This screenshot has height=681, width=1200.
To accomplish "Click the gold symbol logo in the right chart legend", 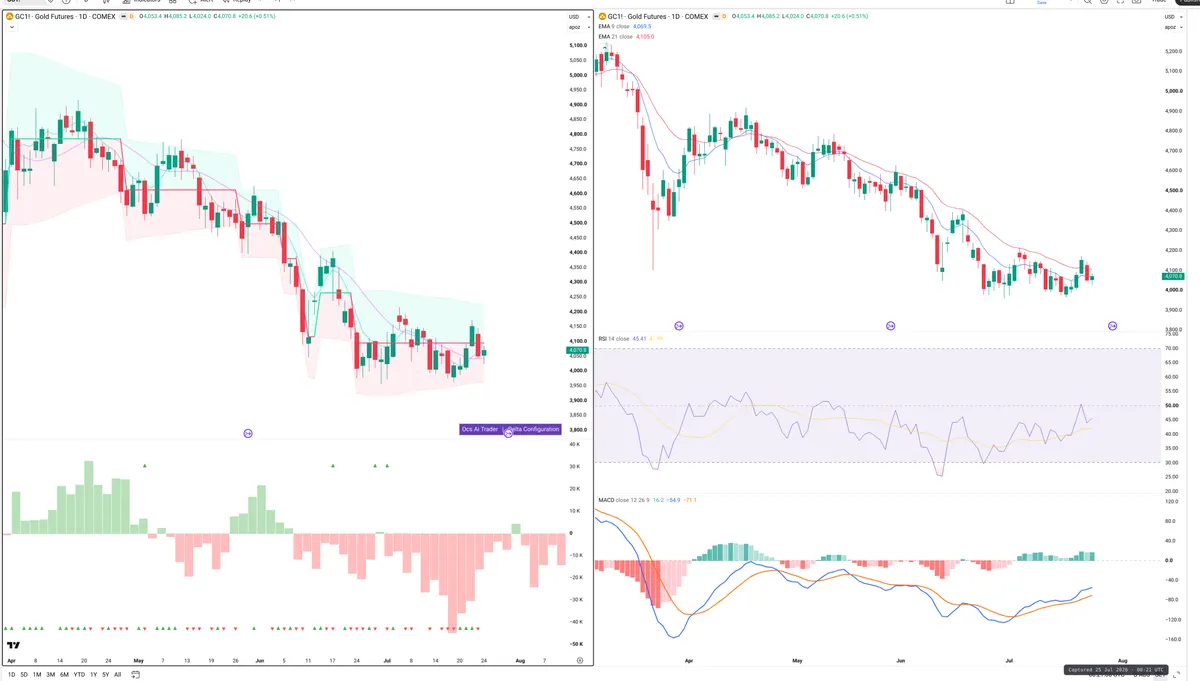I will pos(602,17).
